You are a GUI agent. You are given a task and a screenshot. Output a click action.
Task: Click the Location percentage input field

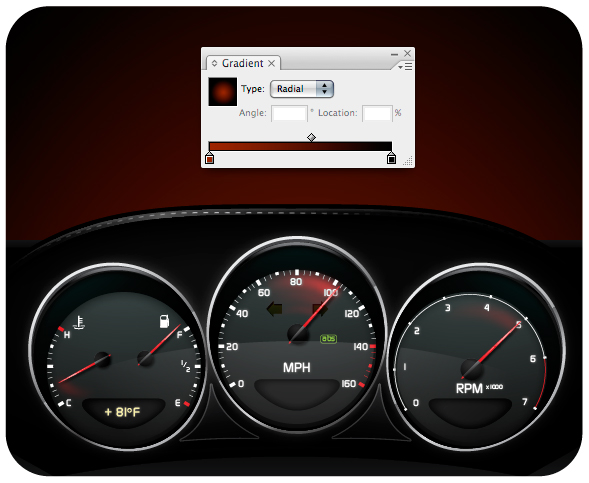(378, 113)
